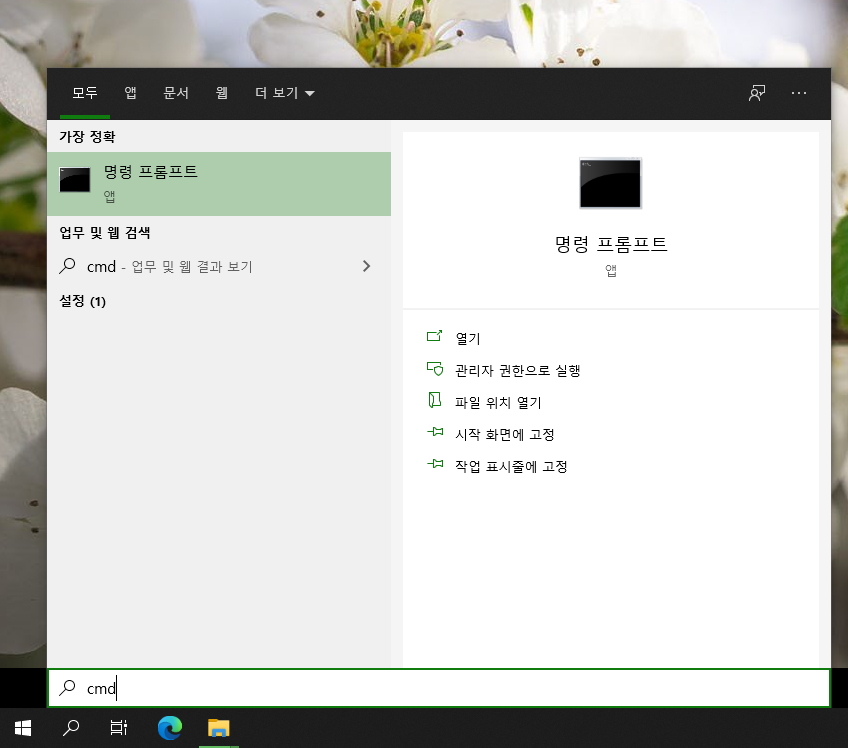Click the 명령 프롬프트 title in preview pane
This screenshot has width=848, height=748.
pyautogui.click(x=611, y=244)
